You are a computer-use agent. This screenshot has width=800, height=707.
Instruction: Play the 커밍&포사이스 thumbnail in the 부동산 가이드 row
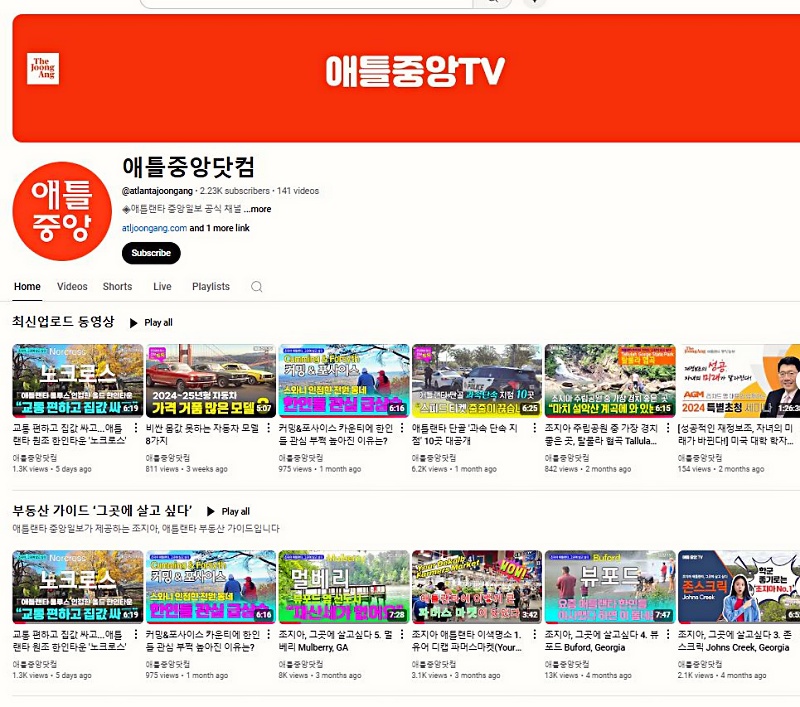(211, 587)
